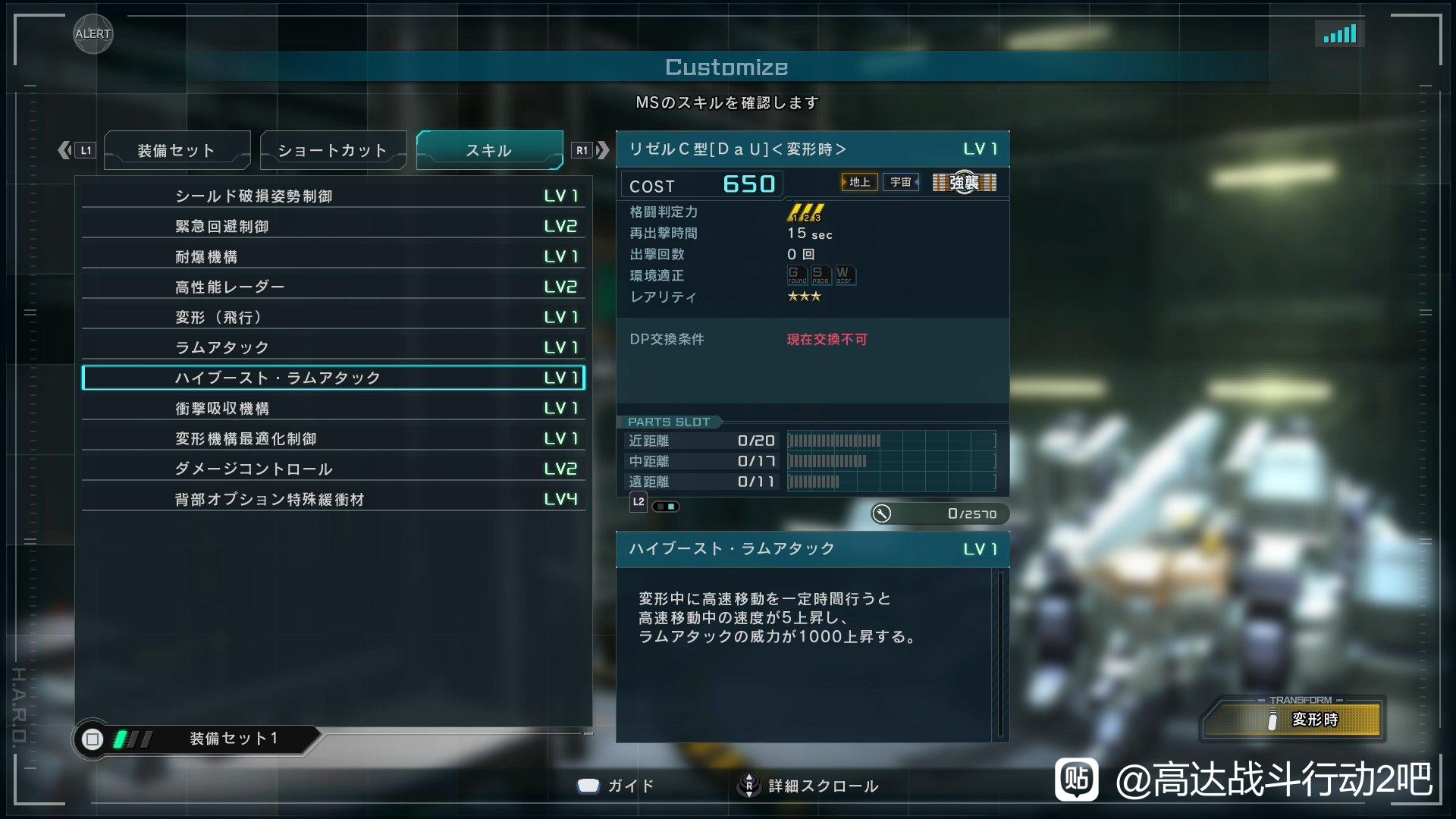Image resolution: width=1456 pixels, height=819 pixels.
Task: Select the 背部オプション特殊緩衝材 LV4 skill
Action: pos(333,499)
